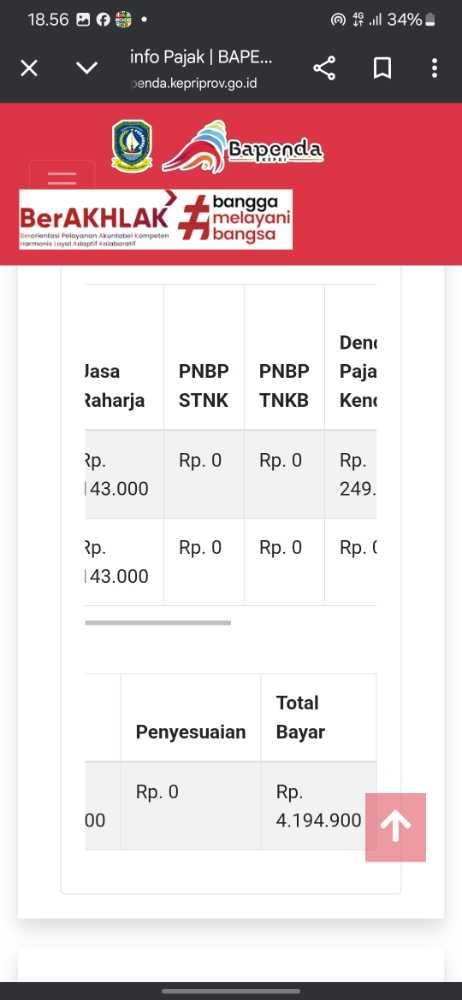This screenshot has width=462, height=1000.
Task: Tap the gallery notification icon in status bar
Action: [83, 20]
